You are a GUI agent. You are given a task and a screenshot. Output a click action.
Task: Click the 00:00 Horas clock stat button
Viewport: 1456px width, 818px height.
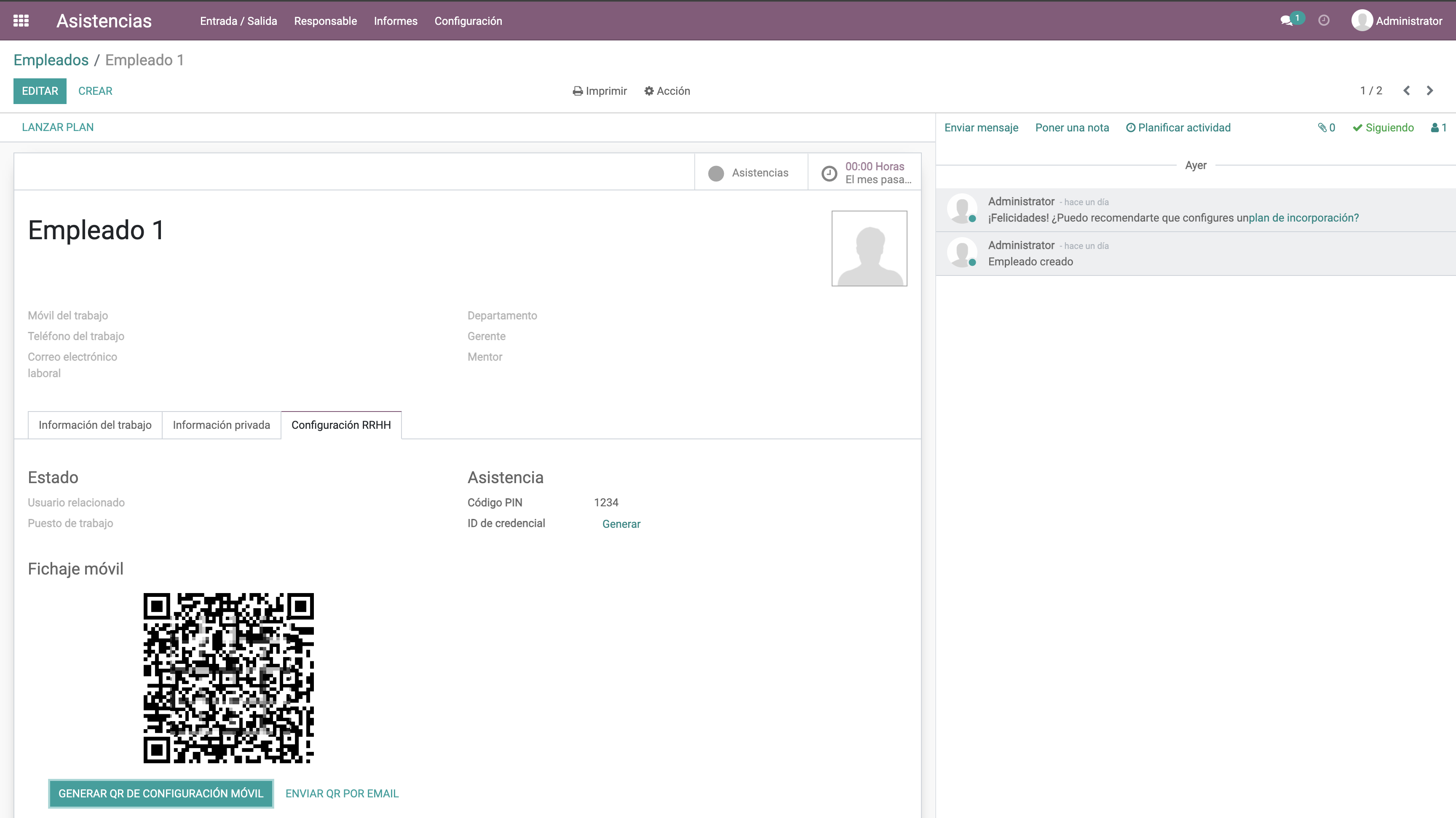(x=865, y=172)
